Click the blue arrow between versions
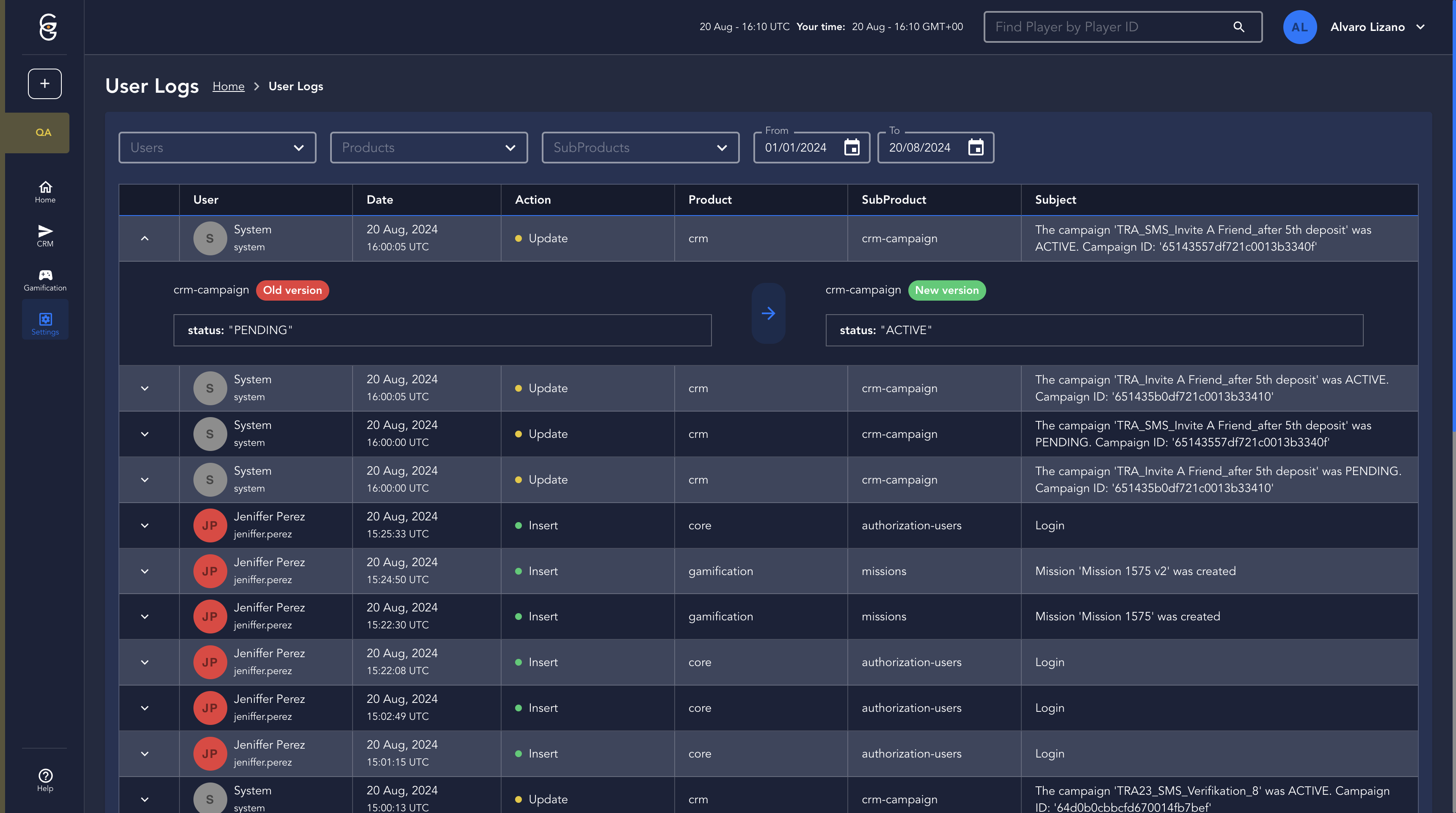This screenshot has height=813, width=1456. (768, 313)
